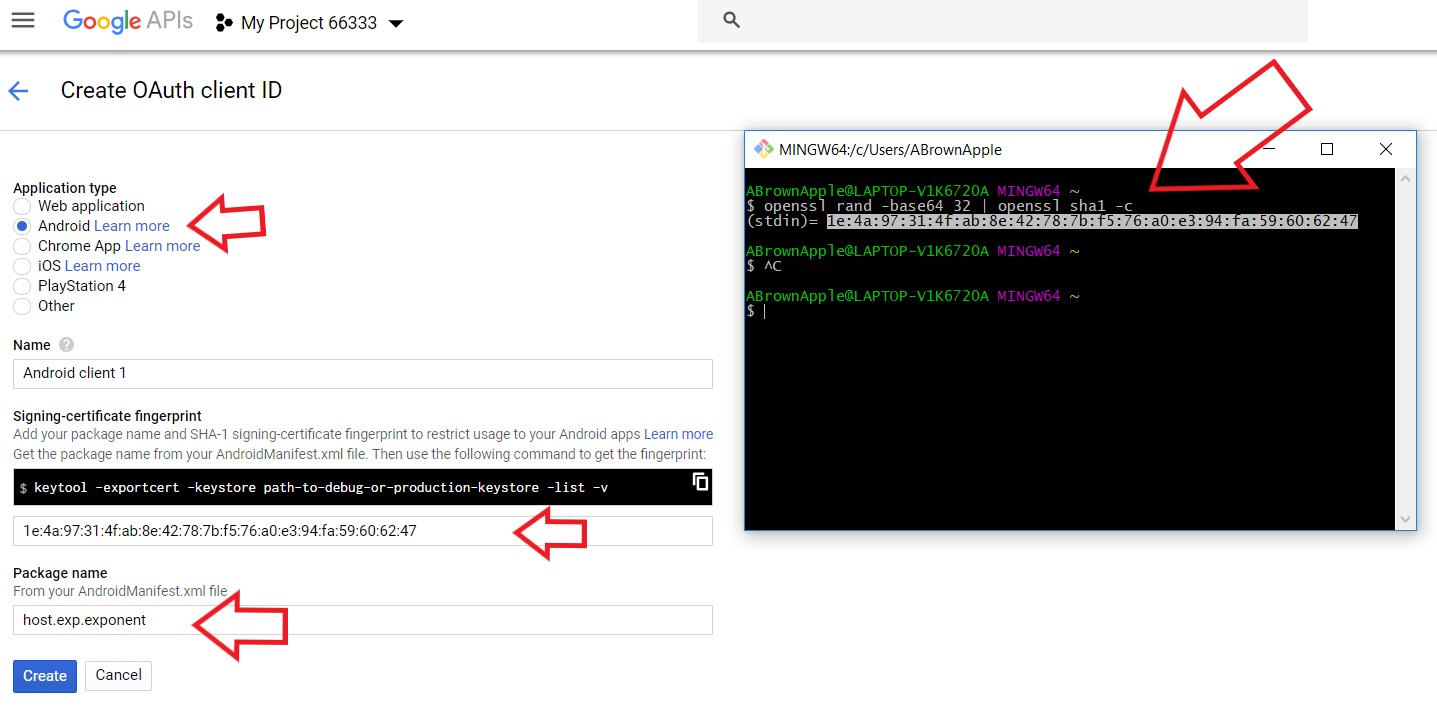Click the MINGW64 terminal window title
The width and height of the screenshot is (1437, 718).
(x=891, y=150)
